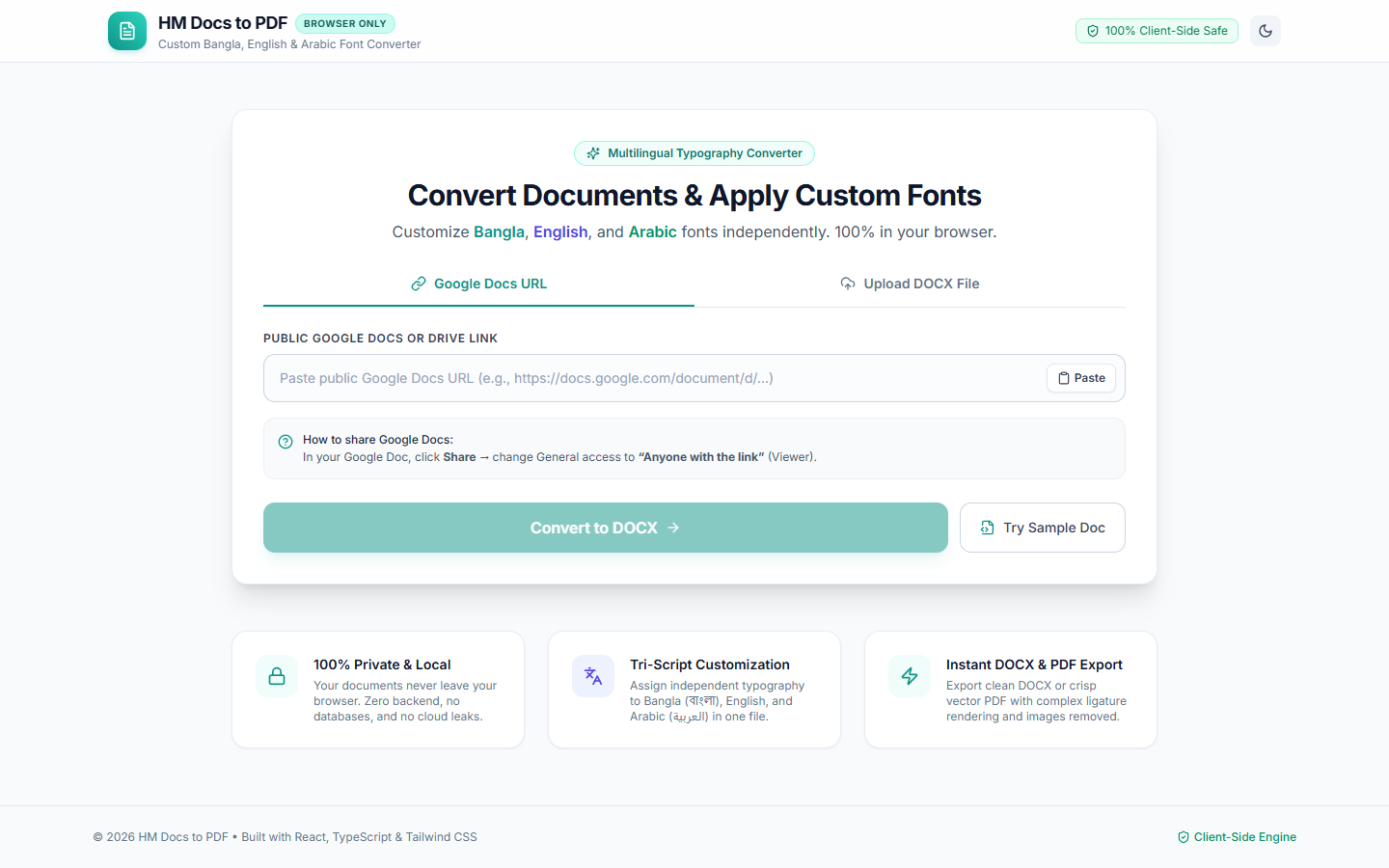Click the Instant DOCX & PDF Export title
1389x868 pixels.
[x=1034, y=665]
